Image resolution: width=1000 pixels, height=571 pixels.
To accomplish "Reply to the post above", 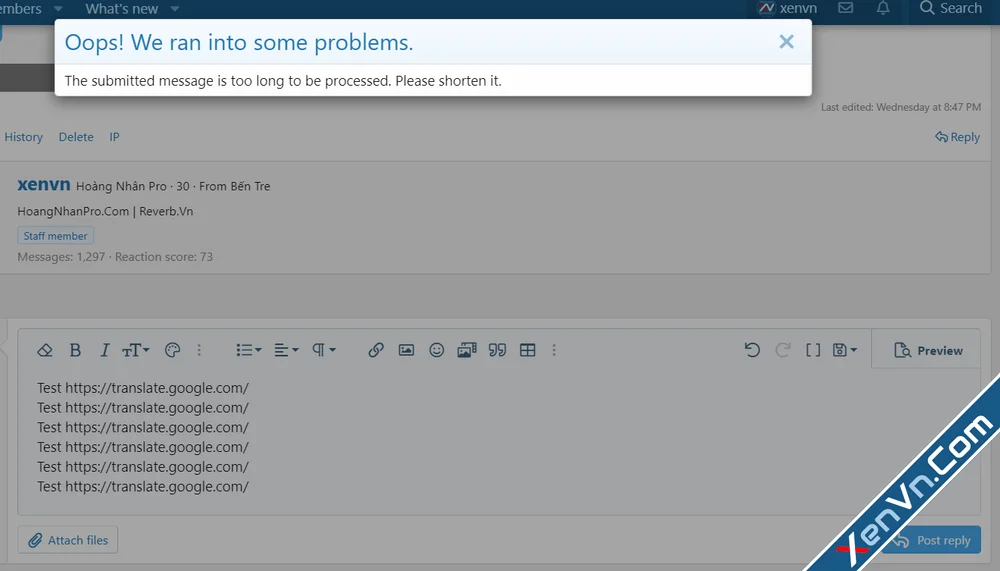I will (x=957, y=137).
